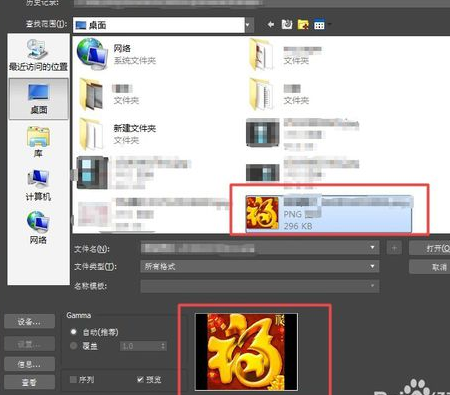
Task: Select the 新建文件夹 folder
Action: [117, 134]
